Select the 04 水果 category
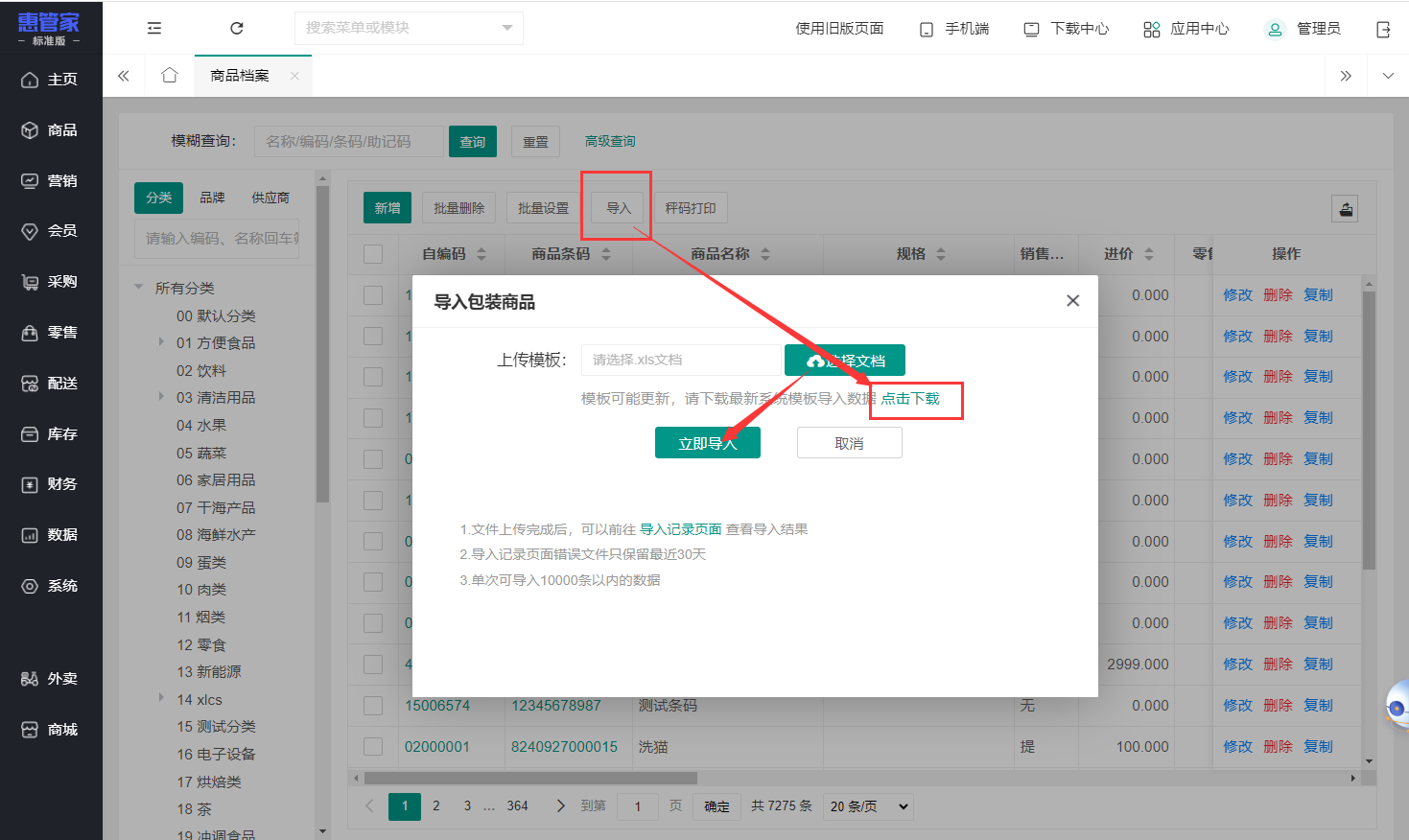This screenshot has height=840, width=1409. 201,425
